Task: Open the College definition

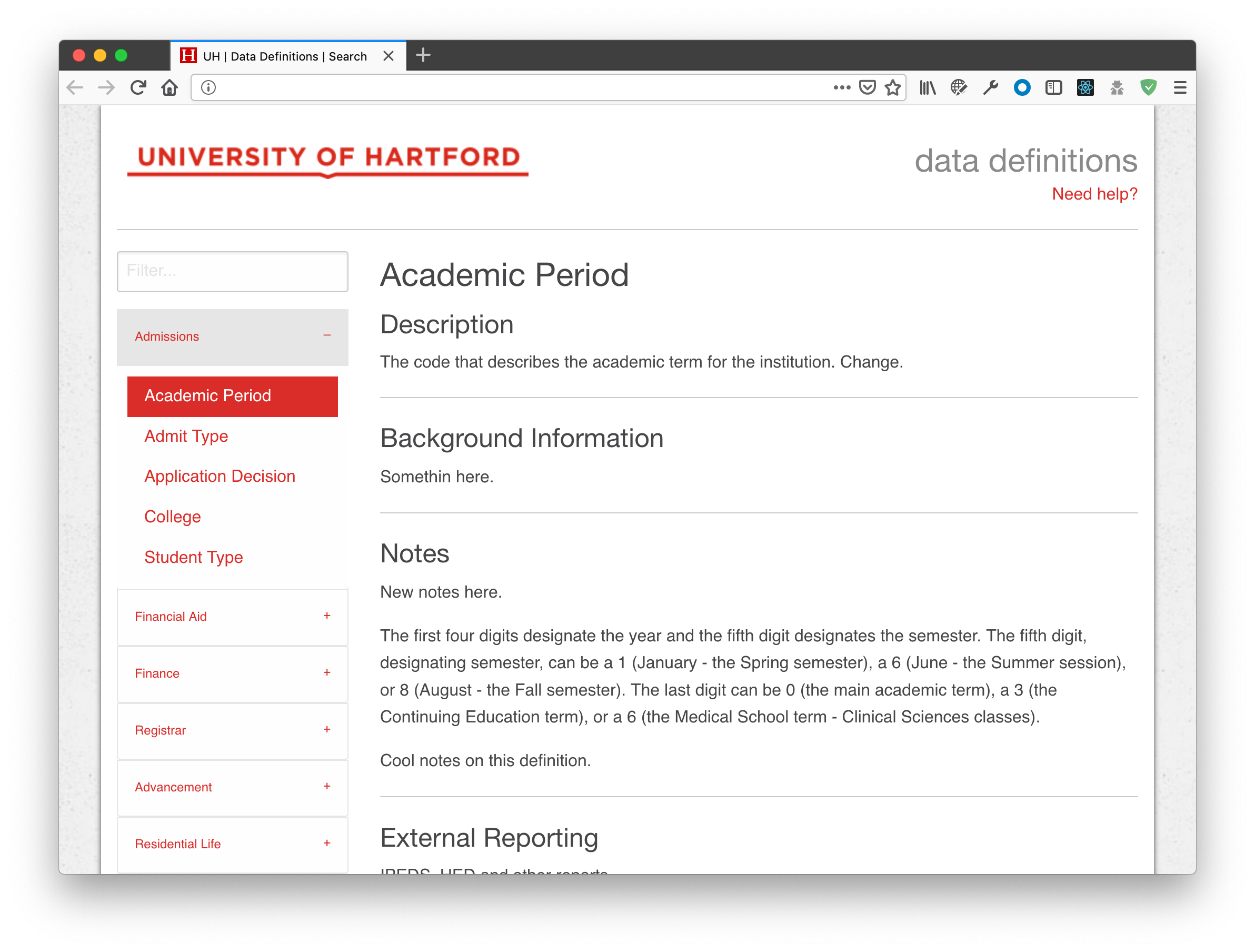Action: coord(173,517)
